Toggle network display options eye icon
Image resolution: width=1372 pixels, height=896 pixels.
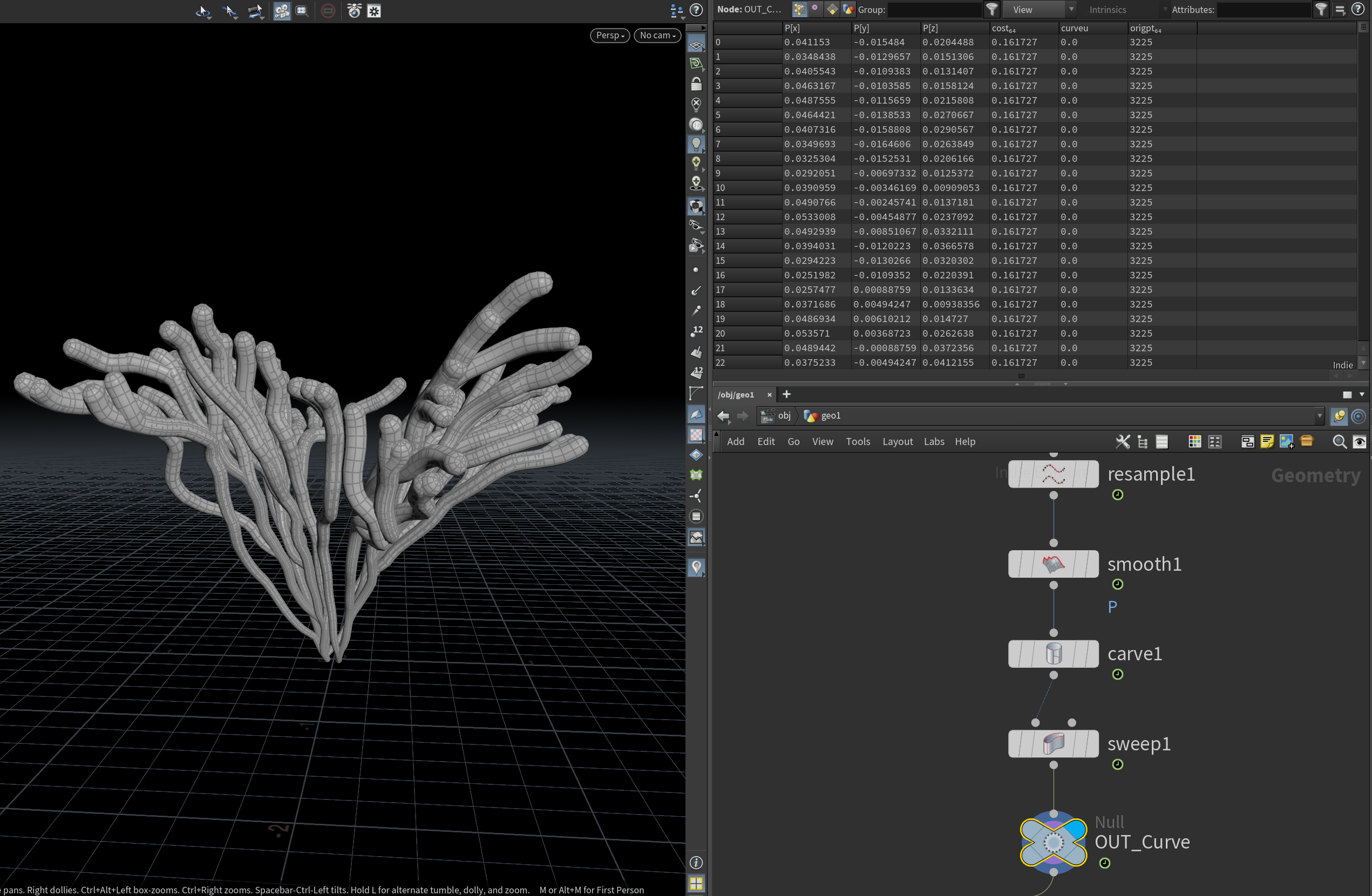click(1360, 441)
